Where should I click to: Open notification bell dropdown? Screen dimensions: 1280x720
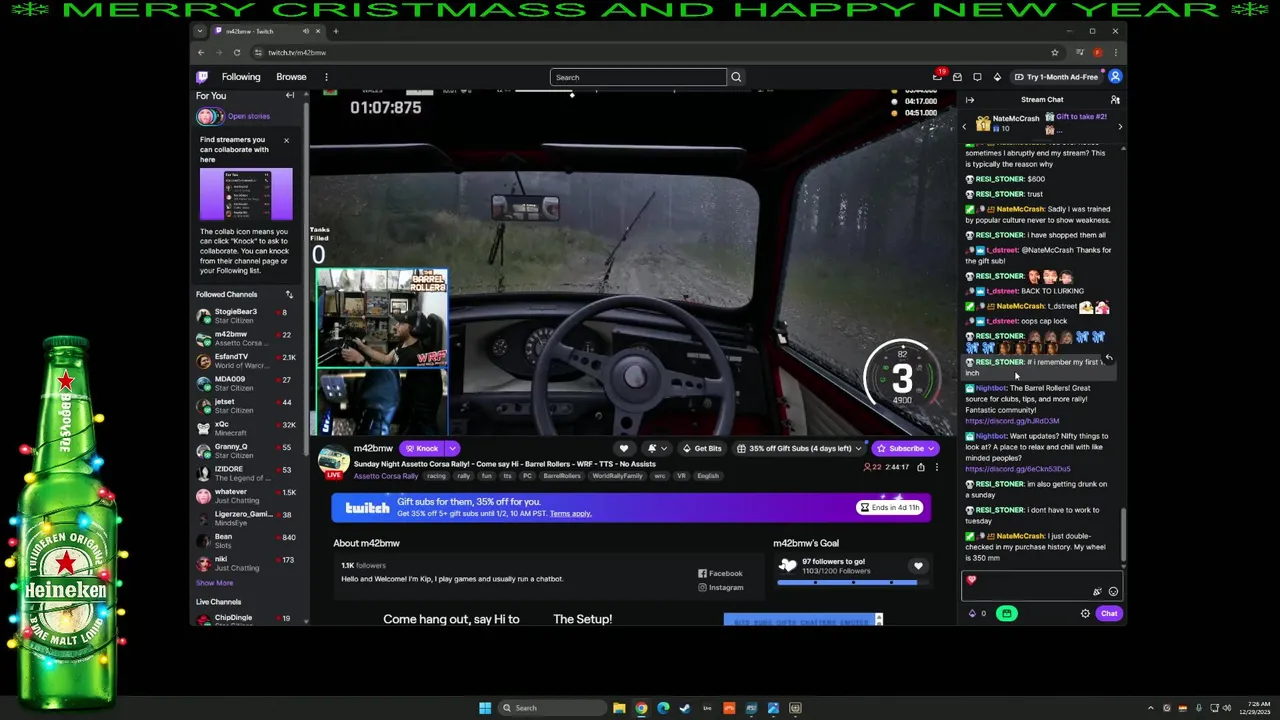(656, 448)
